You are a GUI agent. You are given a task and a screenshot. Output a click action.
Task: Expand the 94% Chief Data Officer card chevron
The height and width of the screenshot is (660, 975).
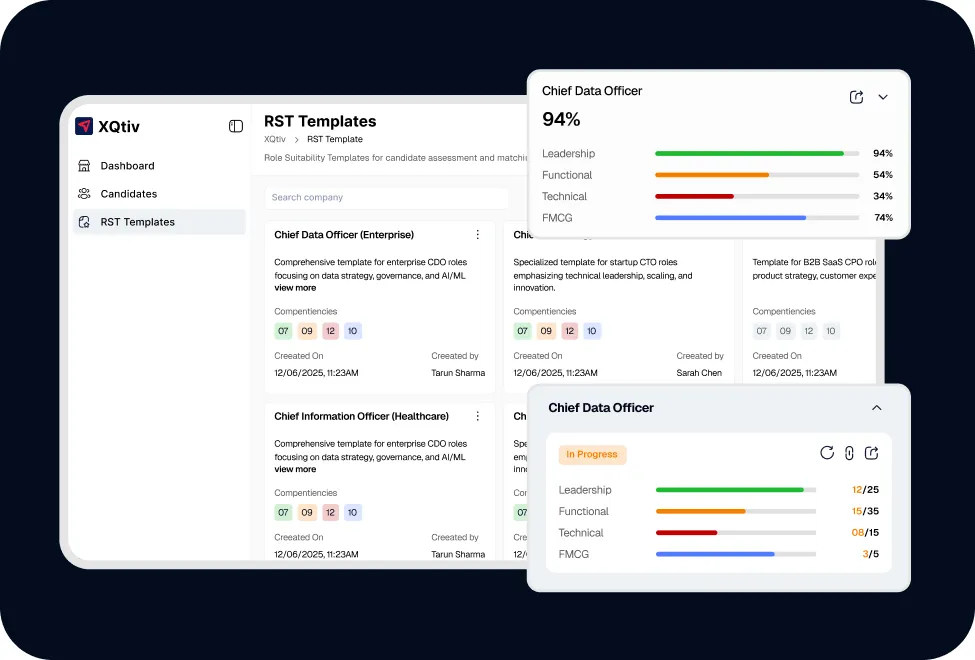(x=883, y=97)
